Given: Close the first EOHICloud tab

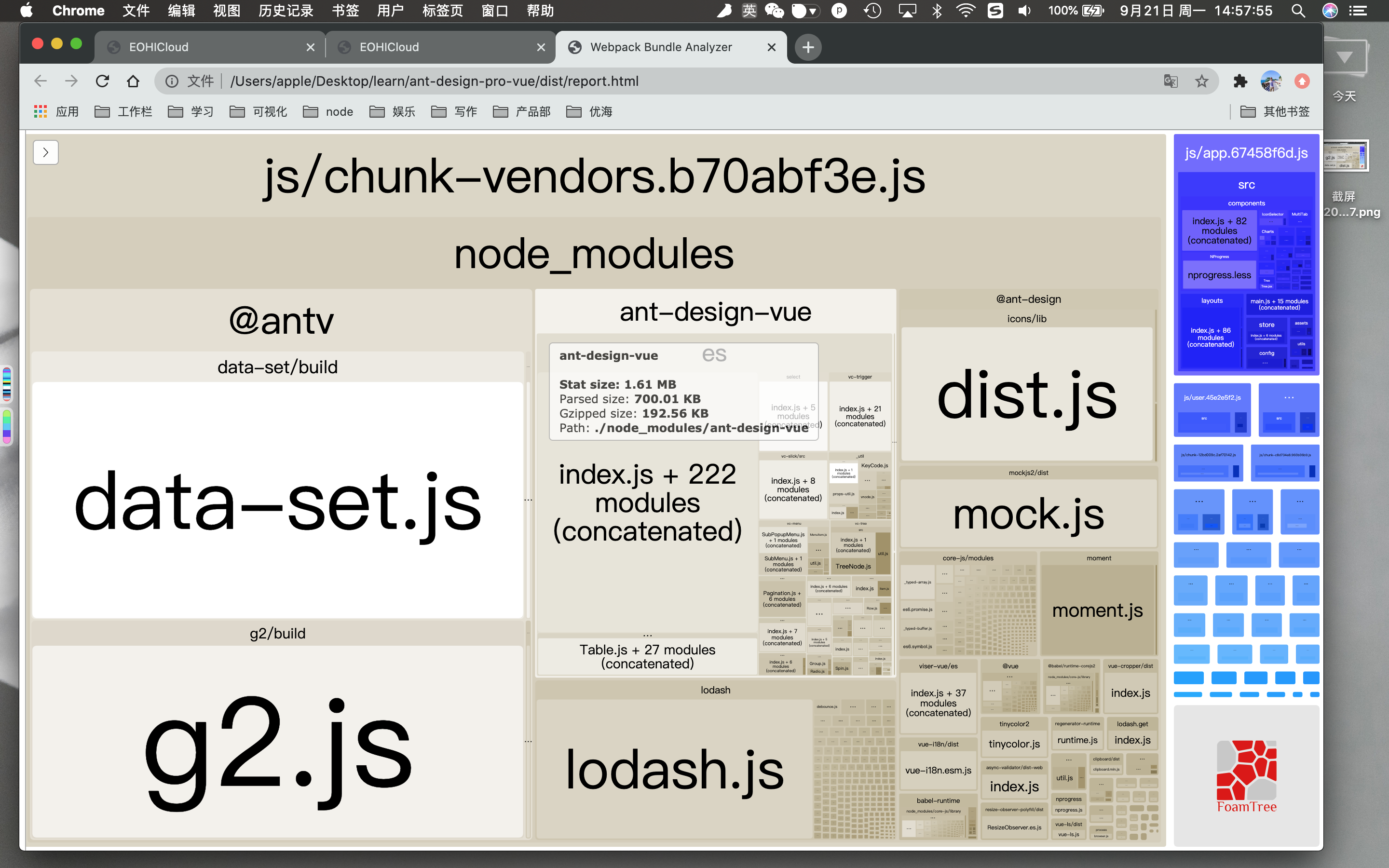Looking at the screenshot, I should click(x=311, y=47).
